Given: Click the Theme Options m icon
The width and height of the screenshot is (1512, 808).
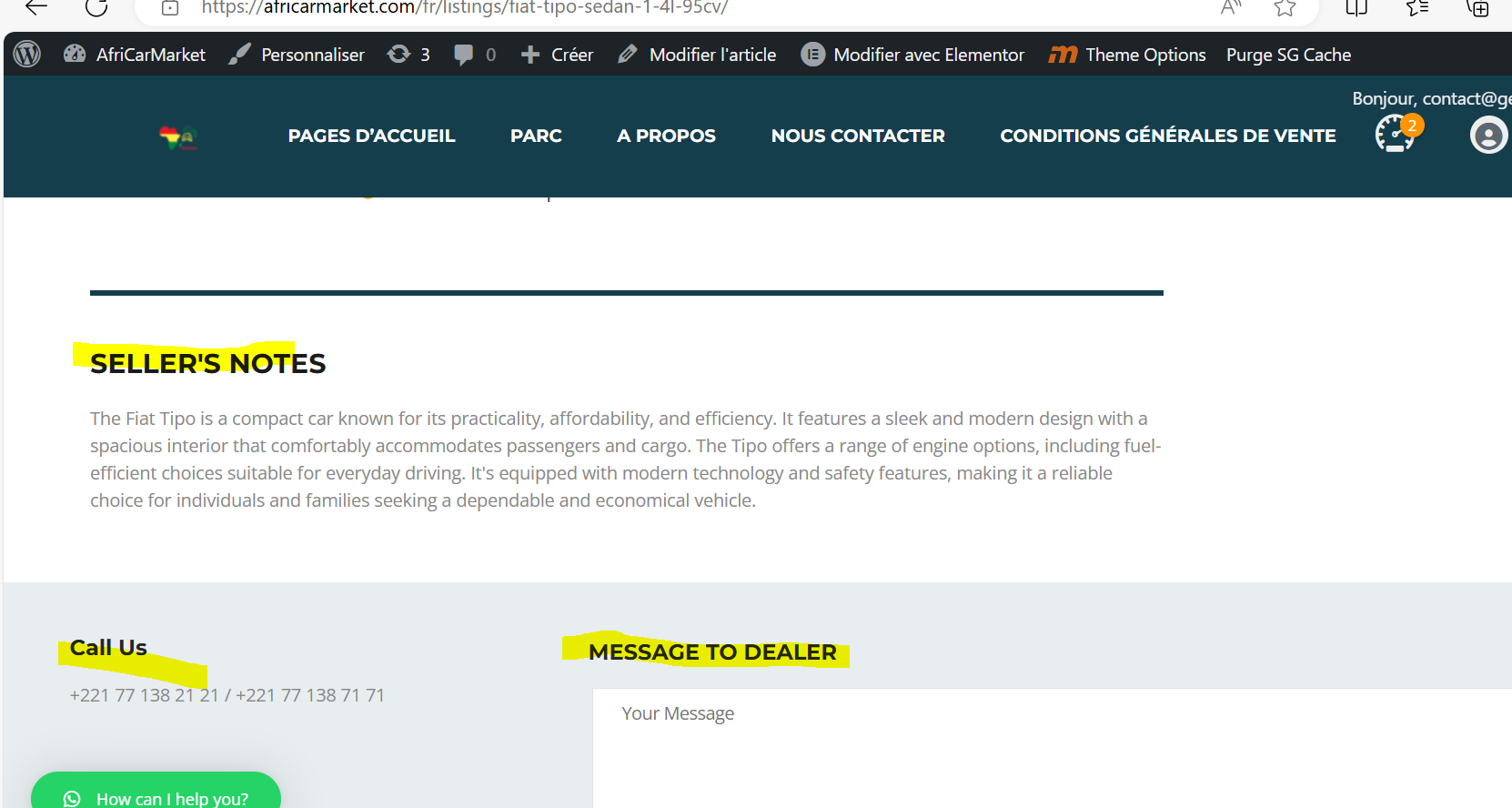Looking at the screenshot, I should tap(1063, 55).
